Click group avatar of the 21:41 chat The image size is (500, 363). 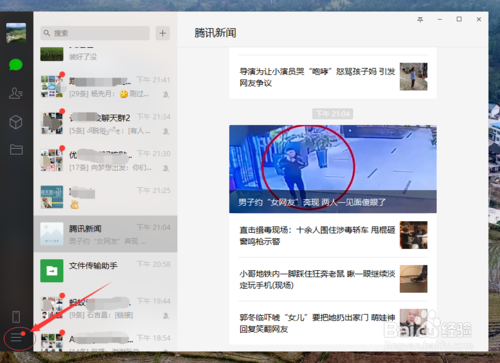[x=52, y=87]
